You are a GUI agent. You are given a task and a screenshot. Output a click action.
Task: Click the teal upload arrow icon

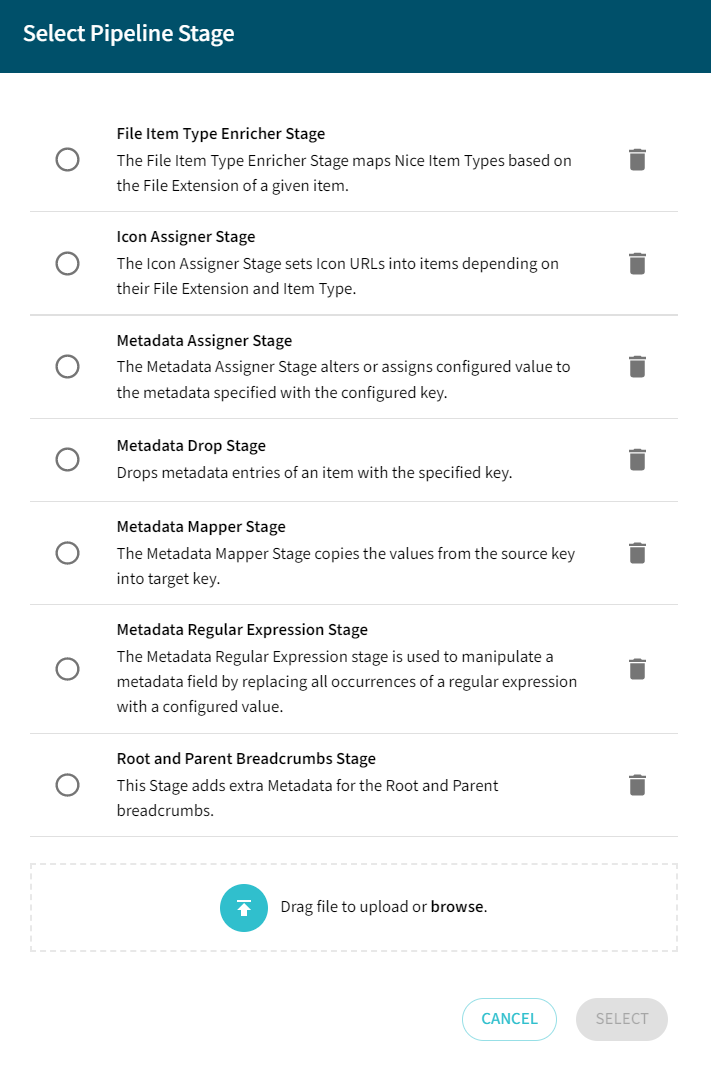244,907
